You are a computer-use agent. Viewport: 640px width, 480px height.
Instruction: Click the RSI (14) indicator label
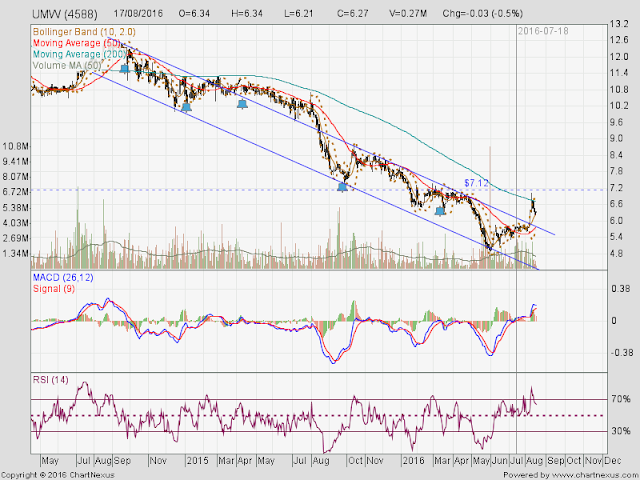click(x=51, y=380)
